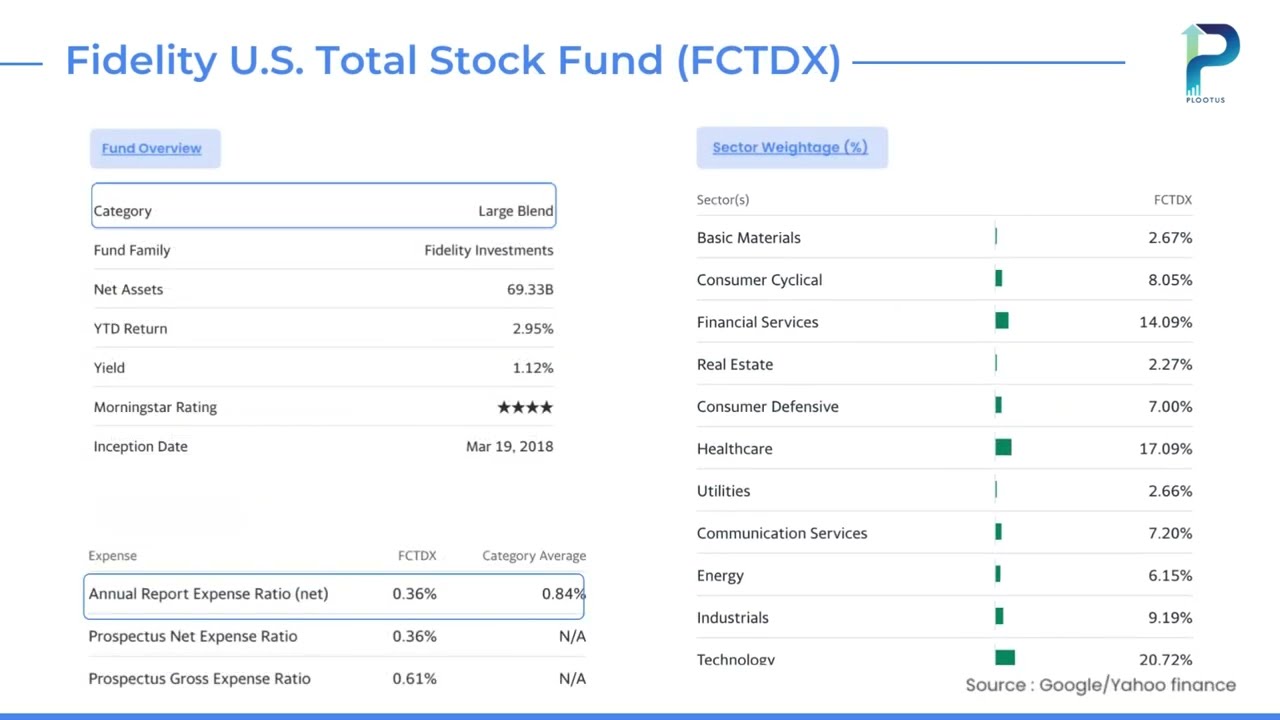1280x720 pixels.
Task: Select the Industrials sector
Action: tap(732, 617)
